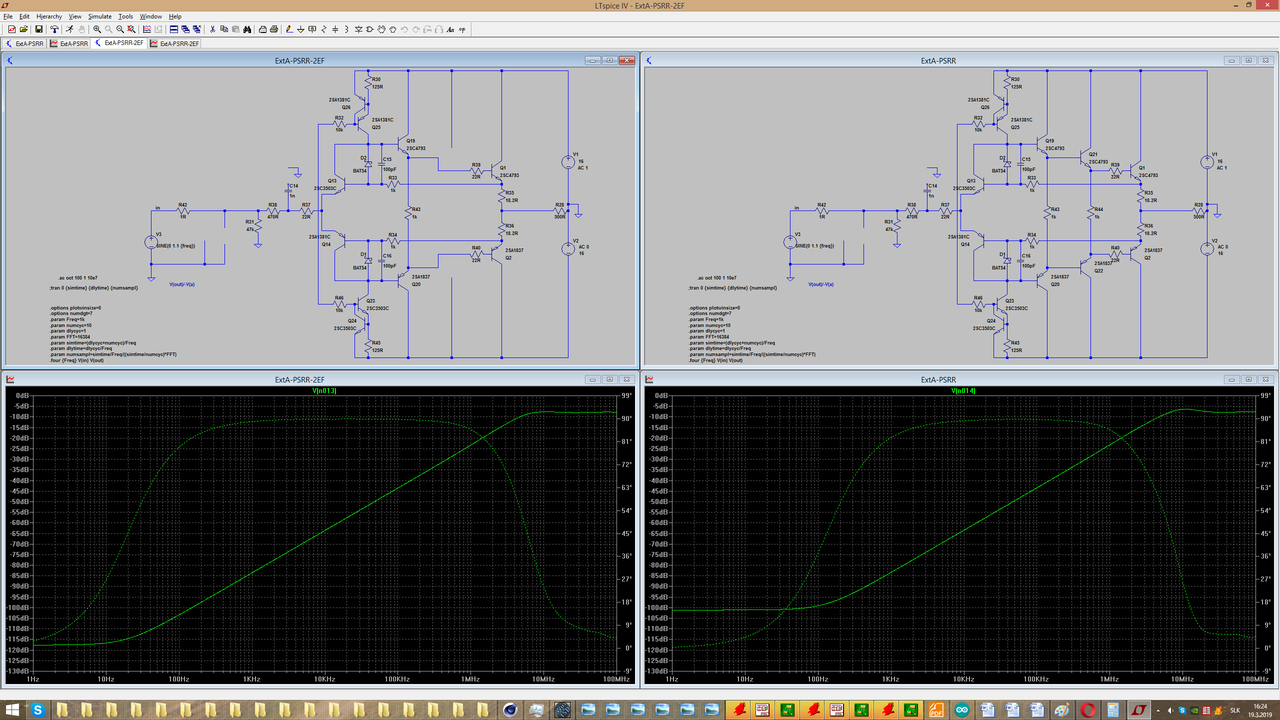This screenshot has width=1280, height=720.
Task: Open the Simulate menu
Action: pos(100,17)
